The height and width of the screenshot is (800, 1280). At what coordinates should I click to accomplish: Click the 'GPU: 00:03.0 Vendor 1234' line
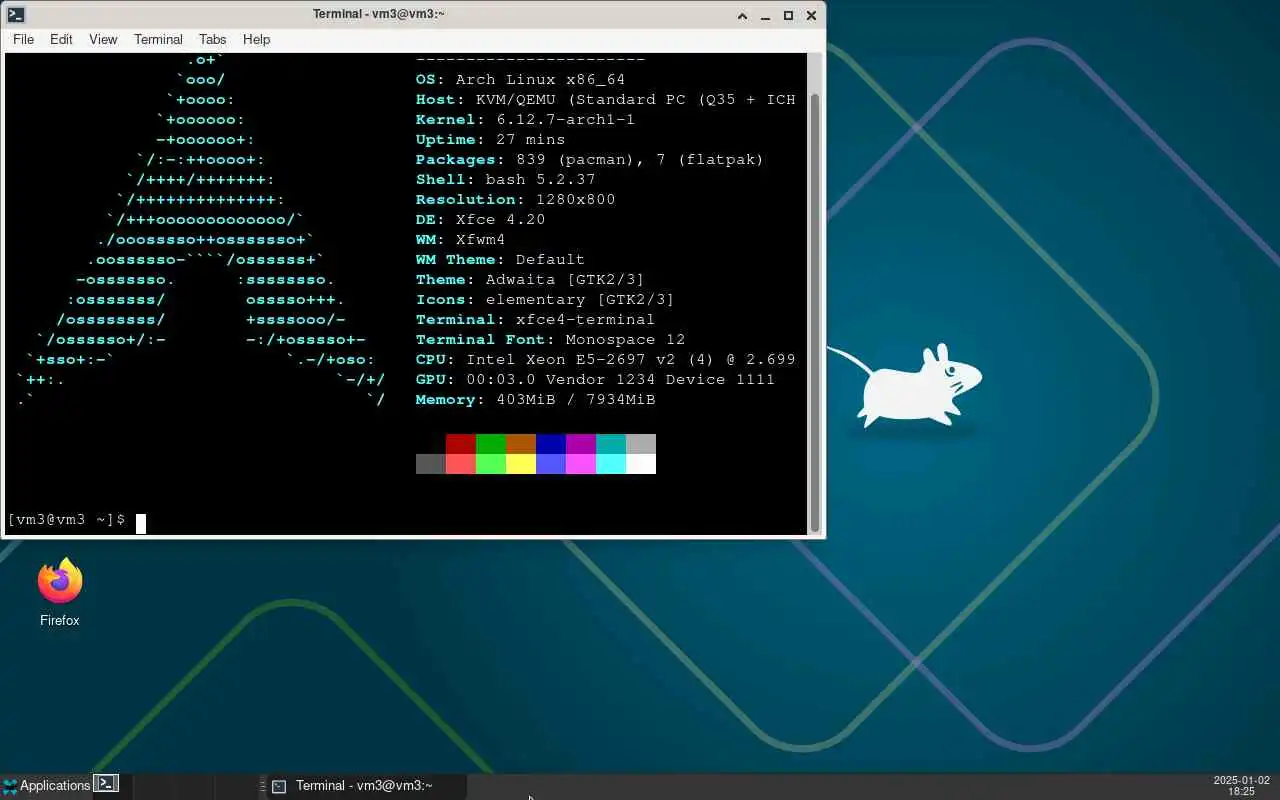point(596,380)
